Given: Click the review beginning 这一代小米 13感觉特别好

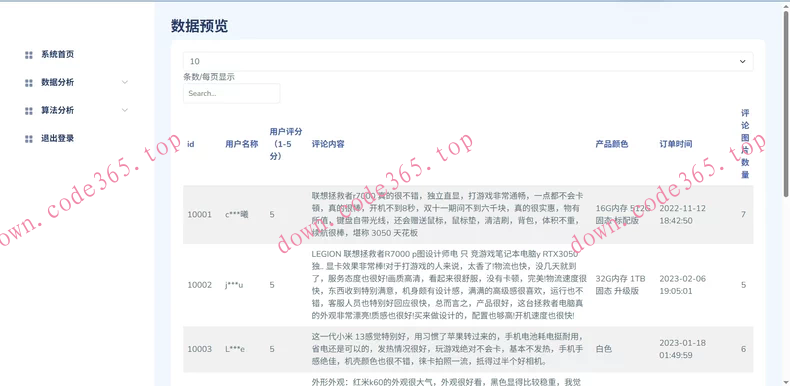Looking at the screenshot, I should tap(448, 349).
